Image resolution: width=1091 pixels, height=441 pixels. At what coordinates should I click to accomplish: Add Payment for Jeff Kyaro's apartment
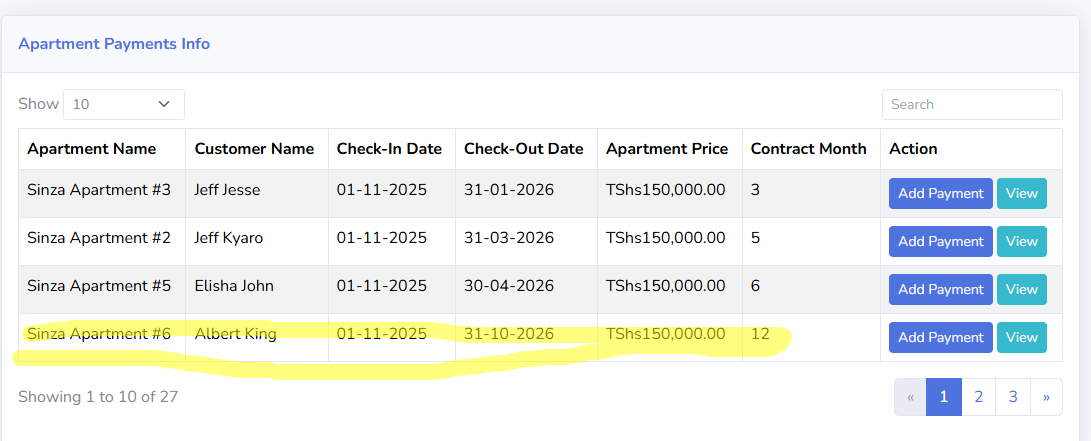coord(940,241)
